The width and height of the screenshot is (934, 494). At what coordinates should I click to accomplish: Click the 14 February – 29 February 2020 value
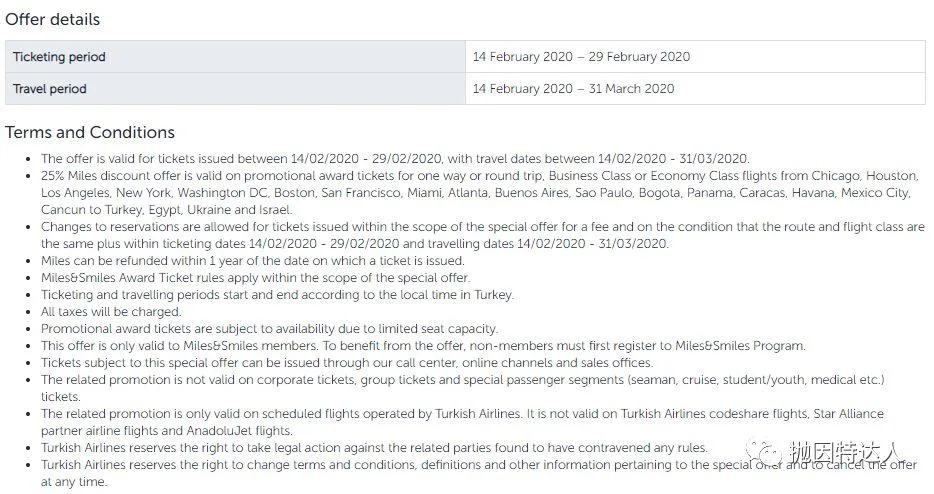click(x=581, y=57)
